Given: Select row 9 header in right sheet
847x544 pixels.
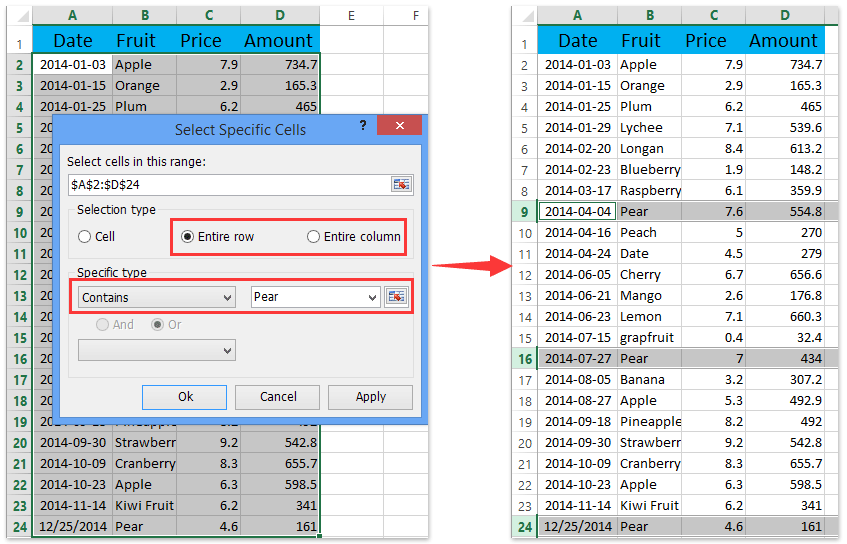Looking at the screenshot, I should tap(523, 211).
